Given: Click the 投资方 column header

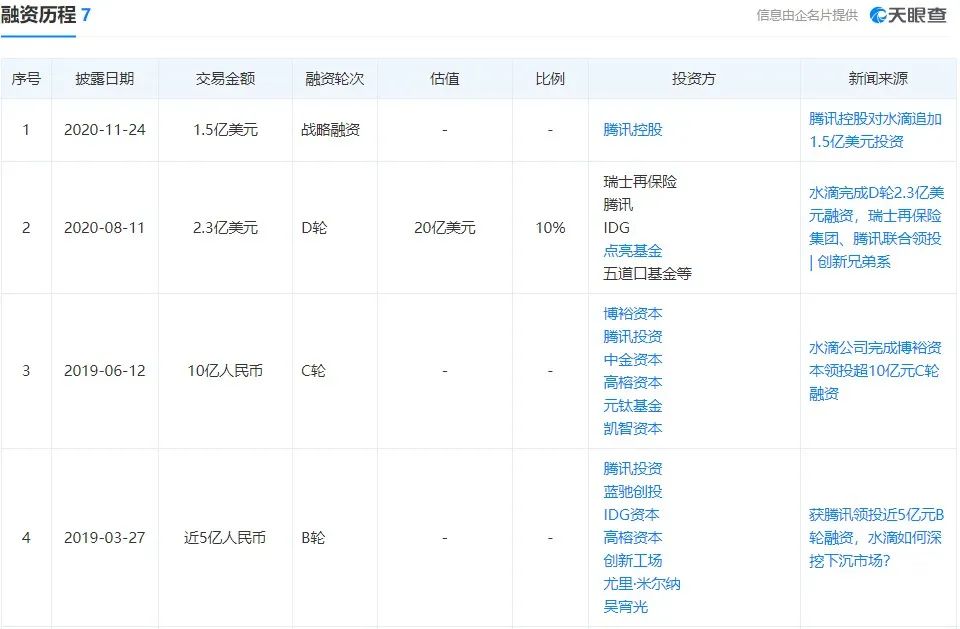Looking at the screenshot, I should (694, 79).
